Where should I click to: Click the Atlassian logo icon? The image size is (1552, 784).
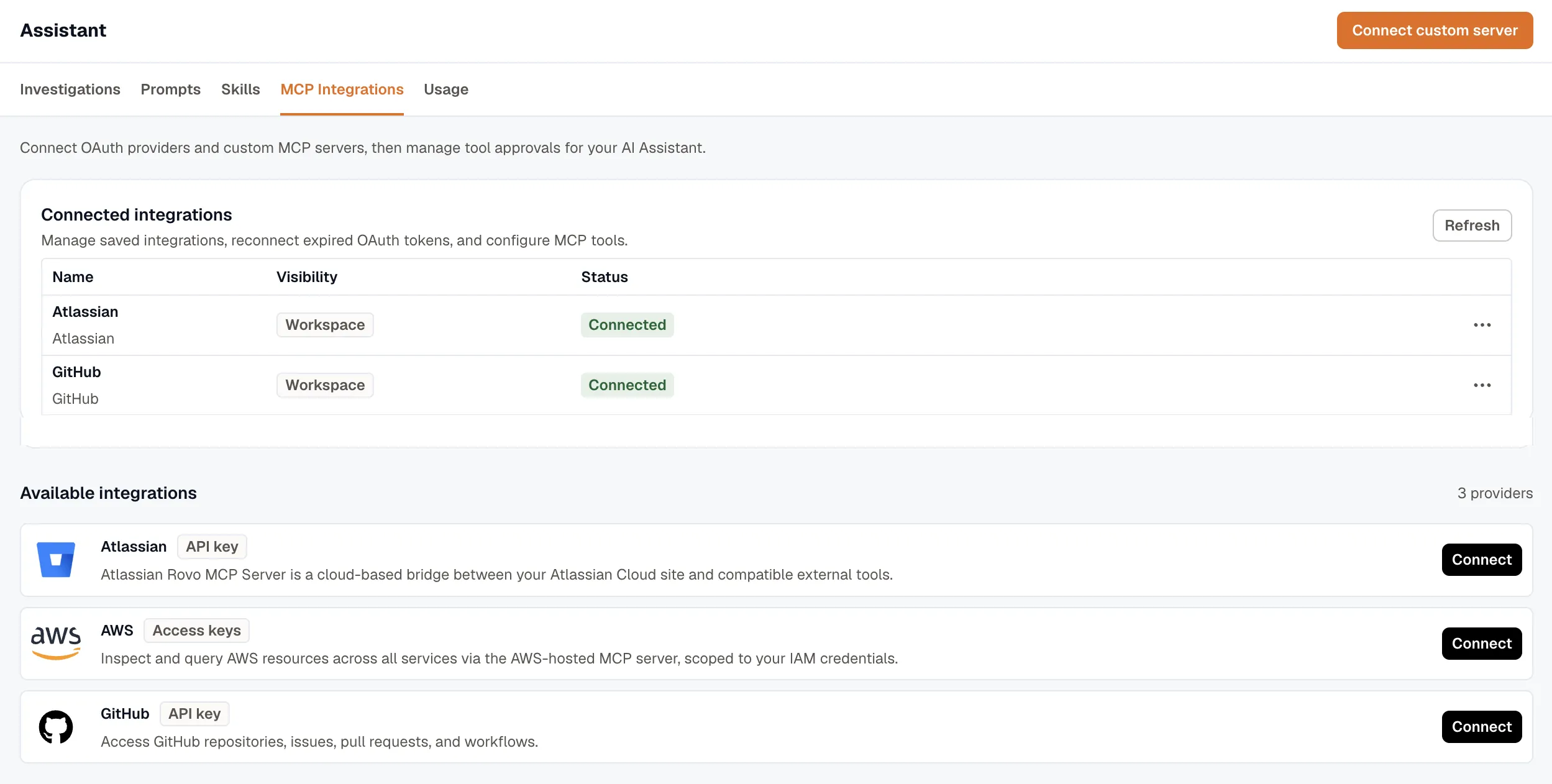[x=56, y=560]
